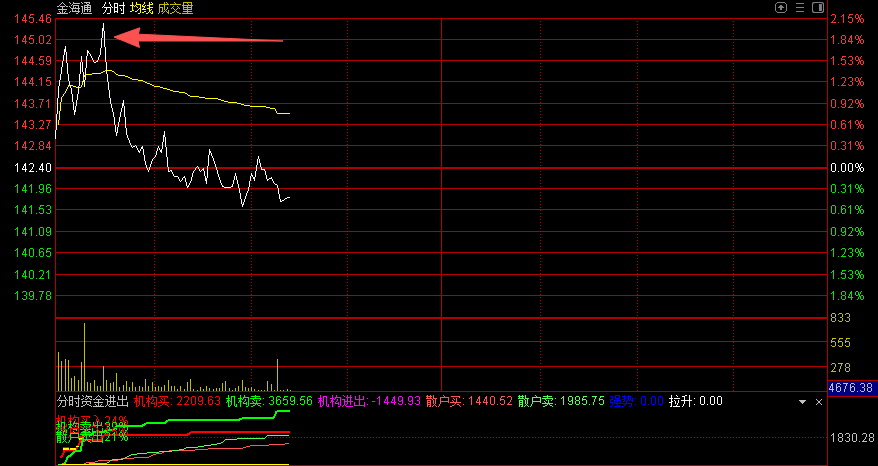Click the blue 4676.38 value box
This screenshot has width=878, height=466.
click(x=851, y=388)
